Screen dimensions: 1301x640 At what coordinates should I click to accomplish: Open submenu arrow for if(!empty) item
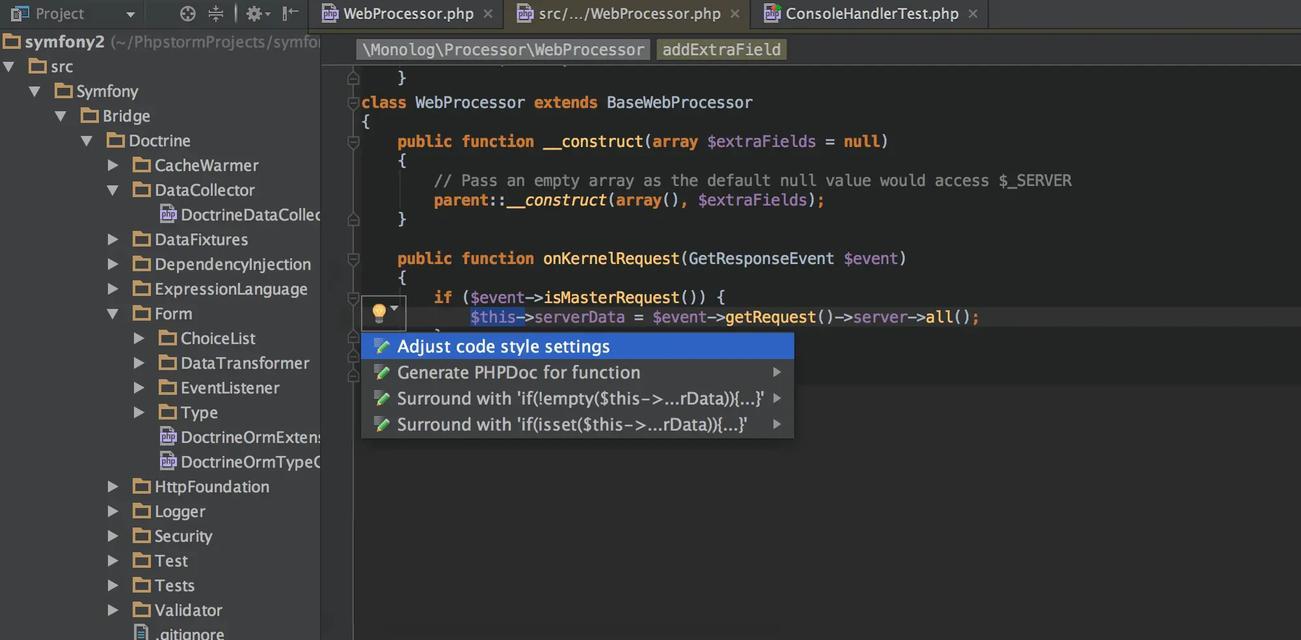point(777,398)
